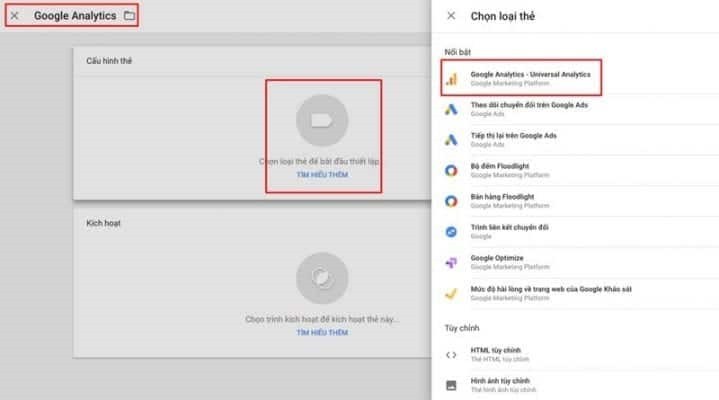
Task: Open TÌM HIỂU THÊM link under Kích hoạt
Action: point(322,333)
